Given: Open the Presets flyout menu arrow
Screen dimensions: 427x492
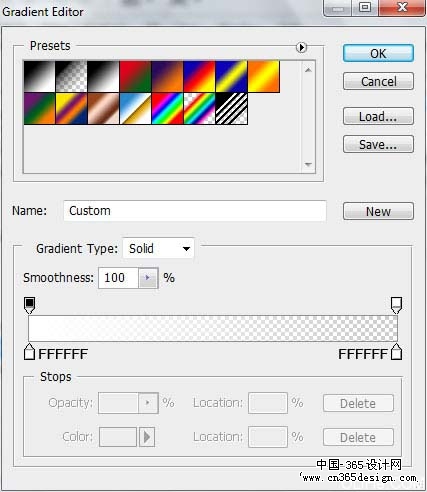Looking at the screenshot, I should (301, 47).
